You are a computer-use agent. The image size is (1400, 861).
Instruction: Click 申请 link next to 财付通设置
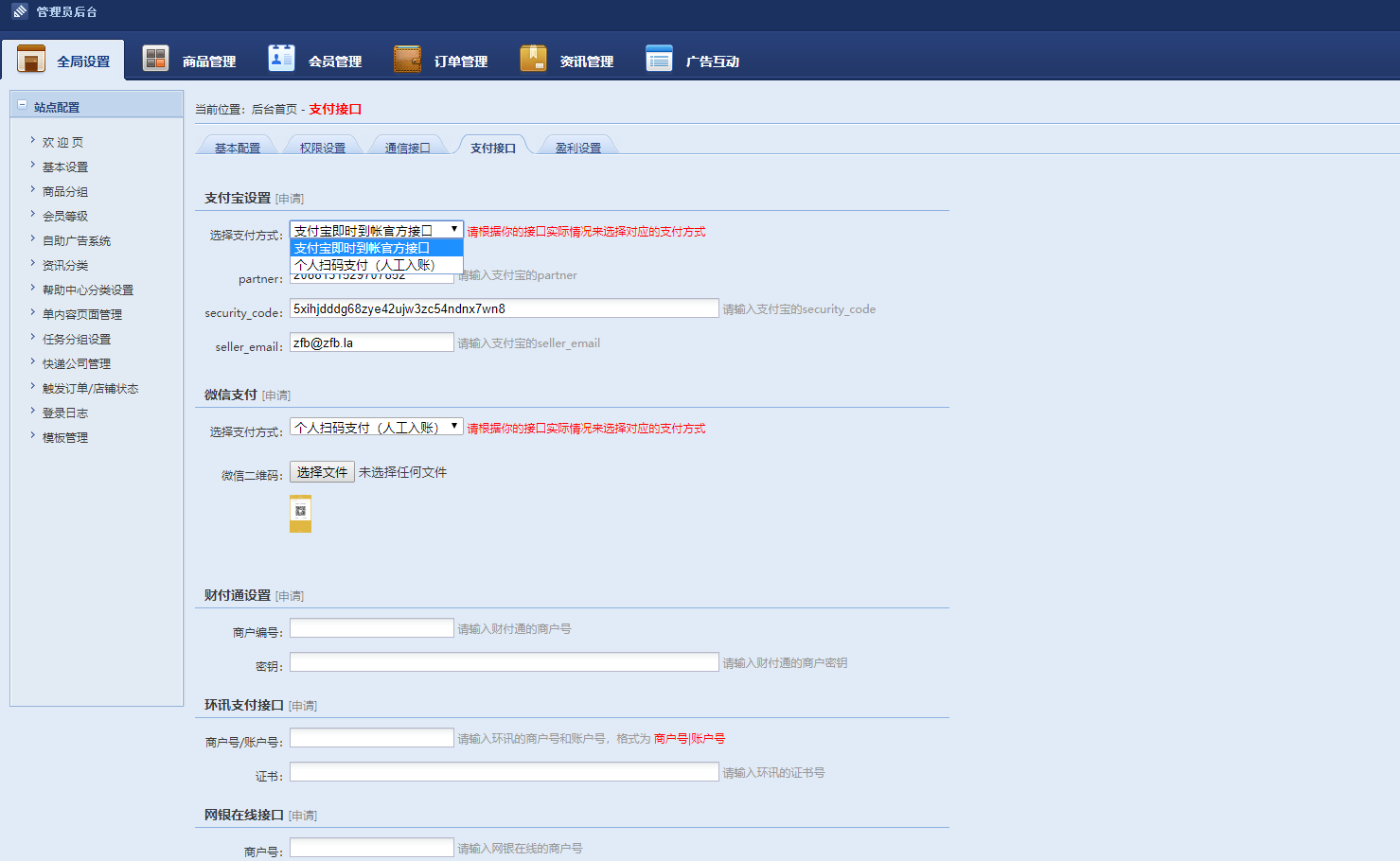point(290,596)
